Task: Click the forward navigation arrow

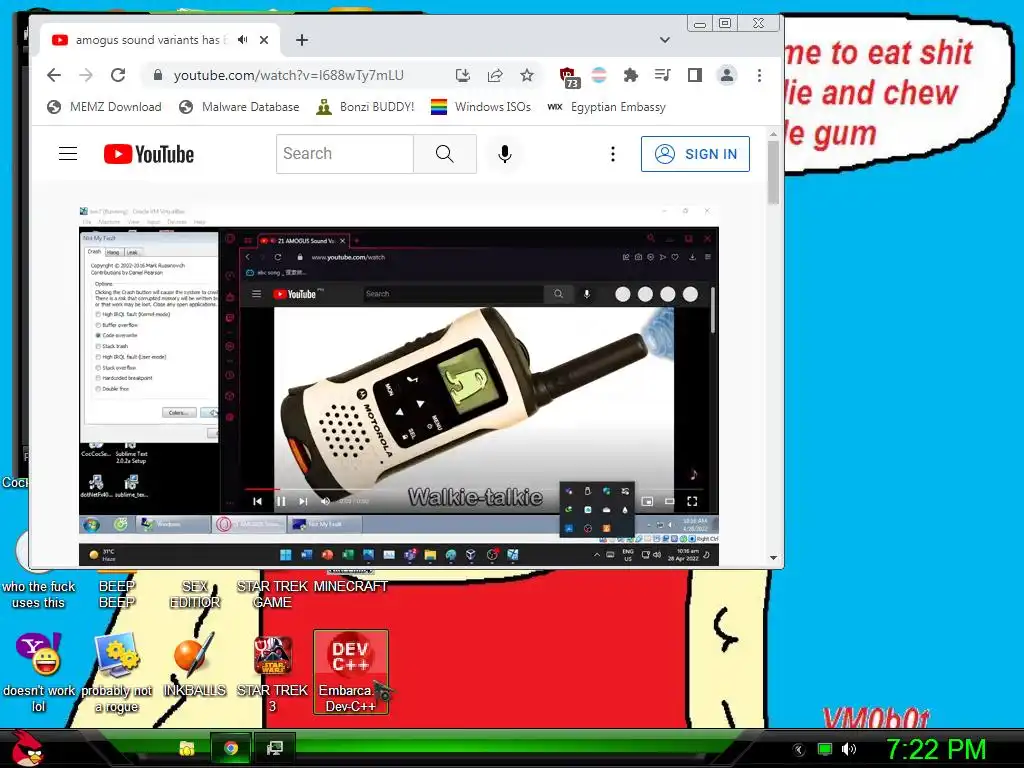Action: (x=86, y=75)
